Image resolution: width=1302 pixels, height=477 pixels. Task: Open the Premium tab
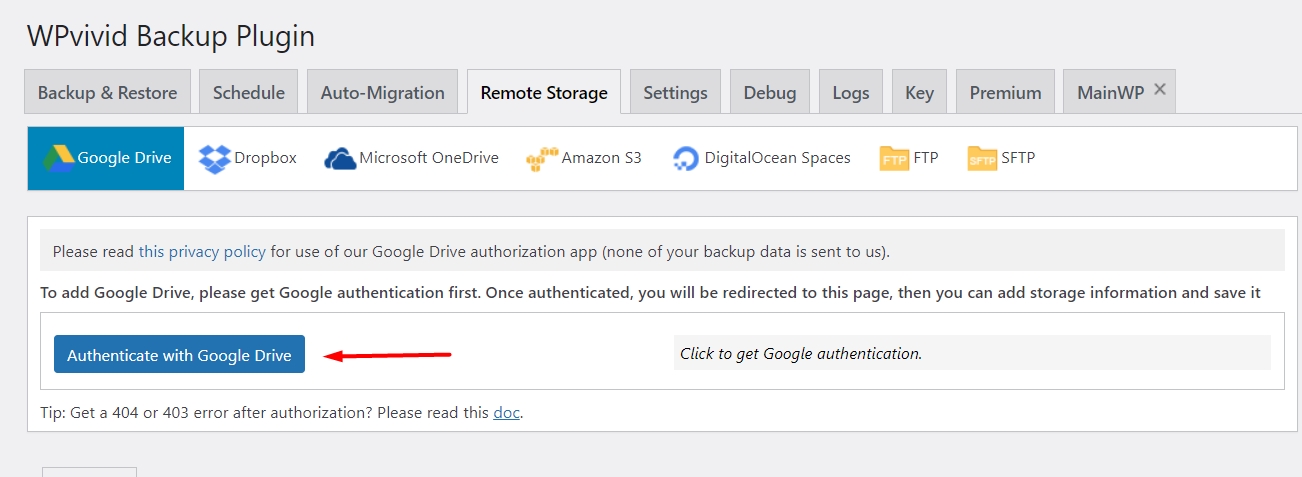pyautogui.click(x=1005, y=92)
